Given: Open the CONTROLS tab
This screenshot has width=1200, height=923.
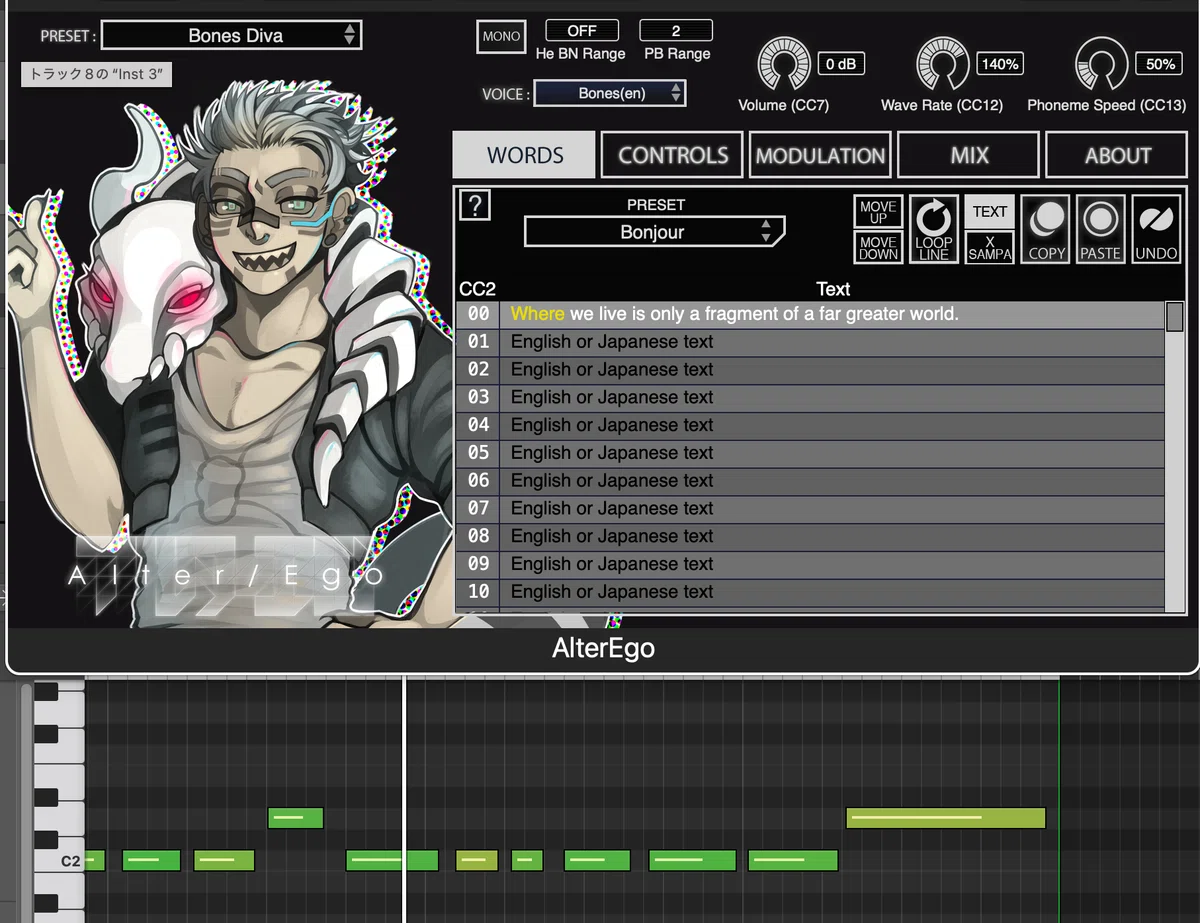Looking at the screenshot, I should (672, 155).
